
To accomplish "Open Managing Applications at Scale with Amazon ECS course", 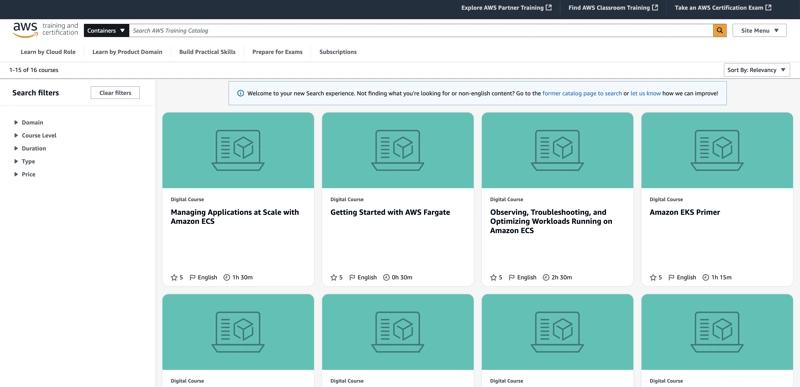I will click(235, 217).
